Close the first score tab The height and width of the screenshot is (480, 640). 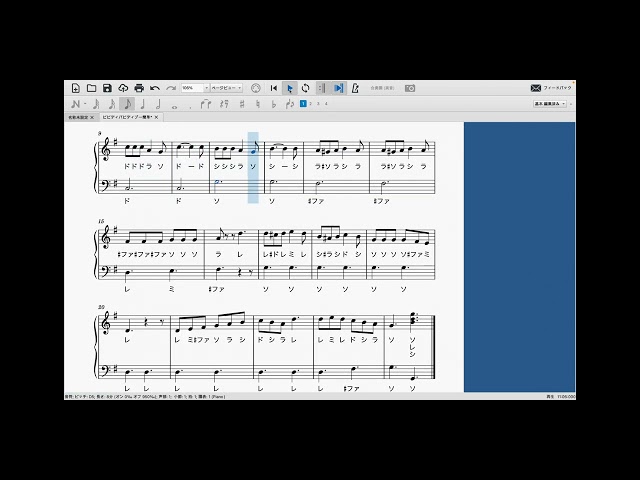click(92, 118)
